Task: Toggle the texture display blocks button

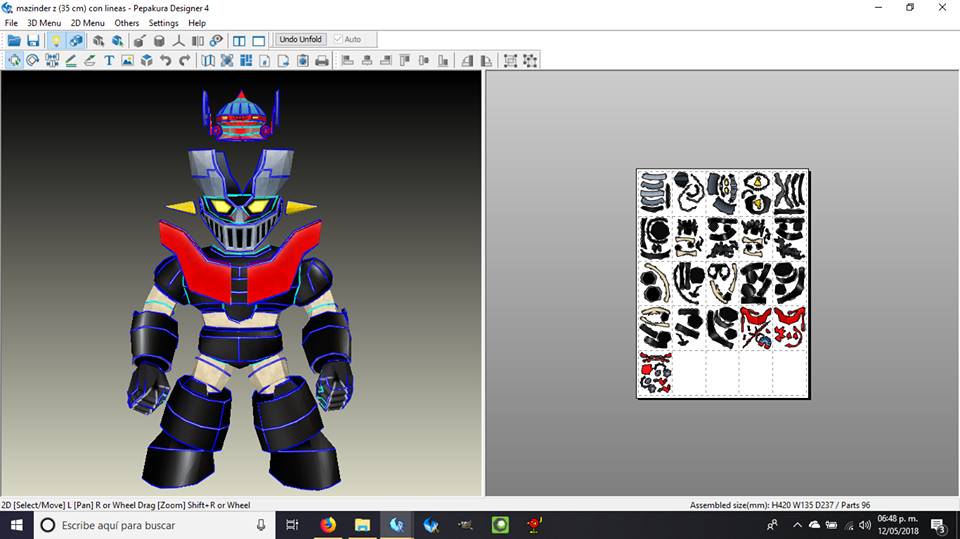Action: coord(76,41)
